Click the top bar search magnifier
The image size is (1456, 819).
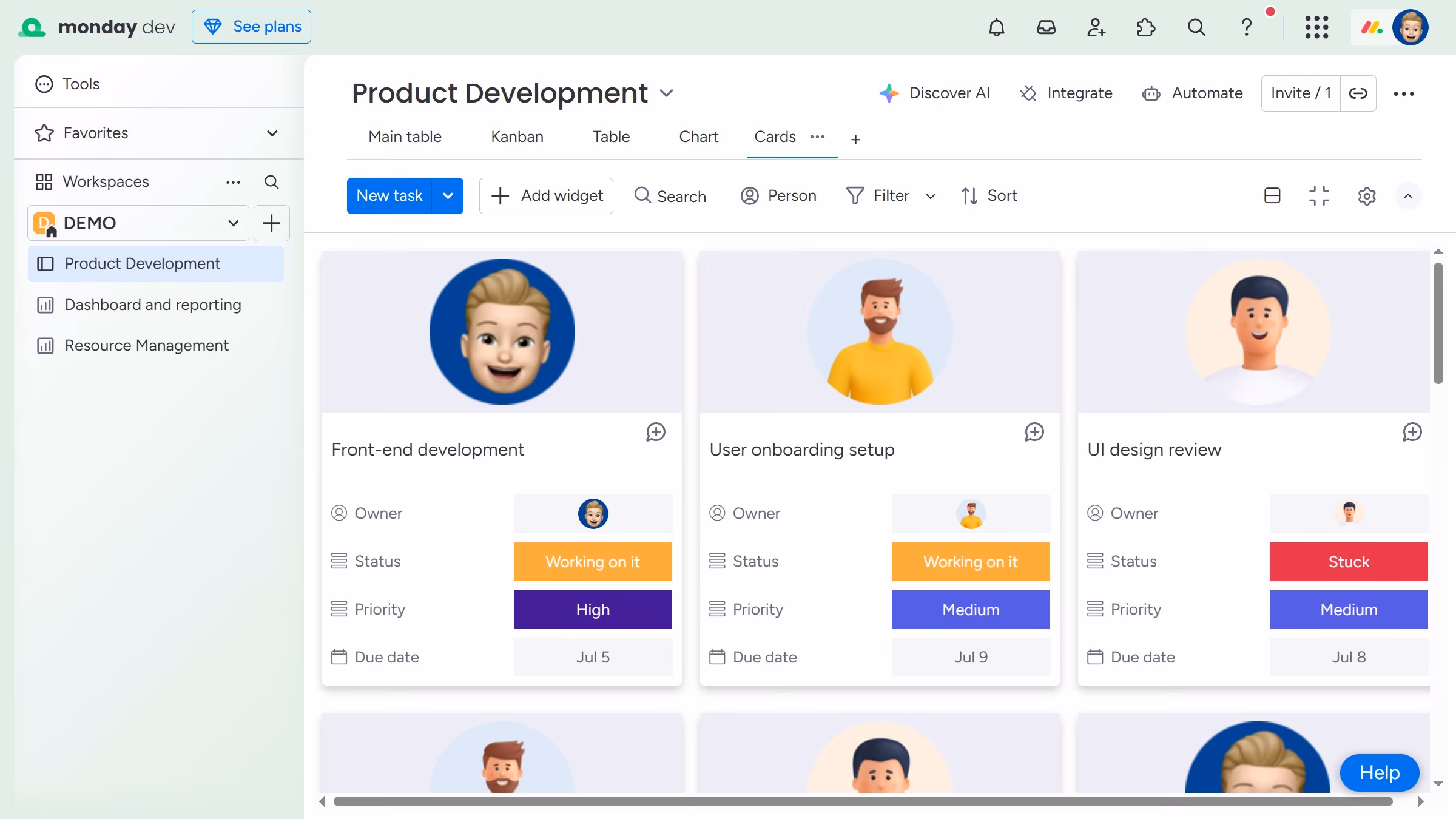tap(1196, 27)
